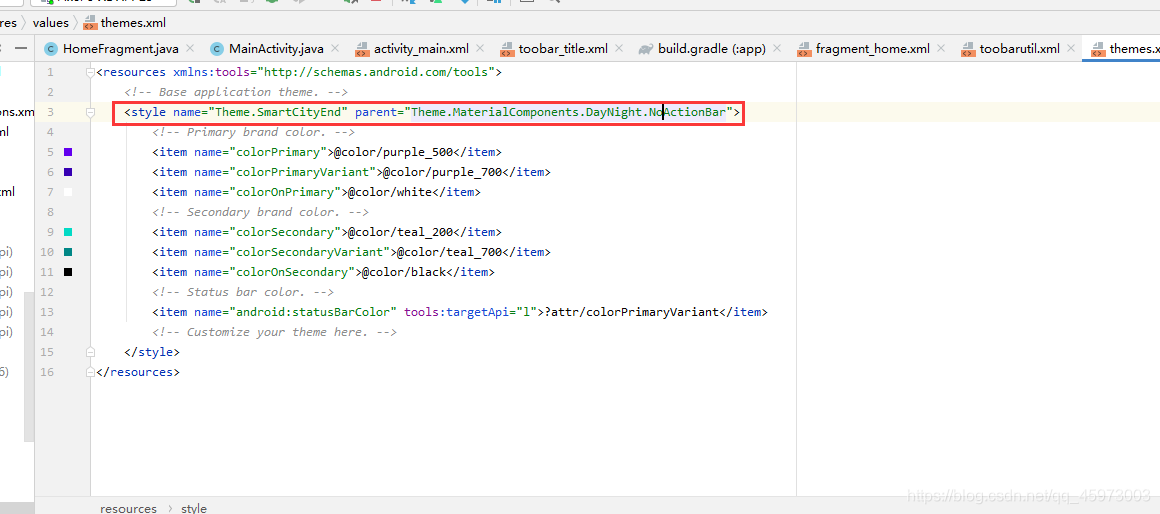
Task: Click the values breadcrumb in navigation bar
Action: coord(51,22)
